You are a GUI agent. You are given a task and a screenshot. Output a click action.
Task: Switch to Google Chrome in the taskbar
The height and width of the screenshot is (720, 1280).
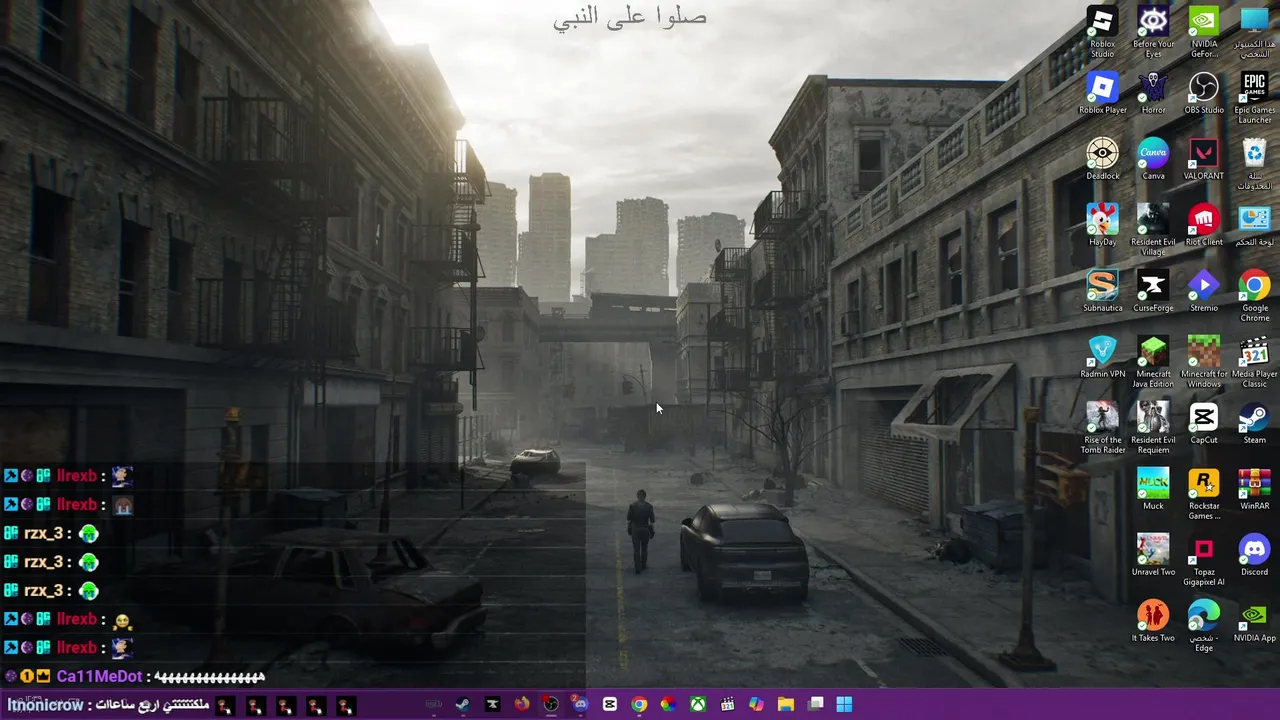coord(639,704)
